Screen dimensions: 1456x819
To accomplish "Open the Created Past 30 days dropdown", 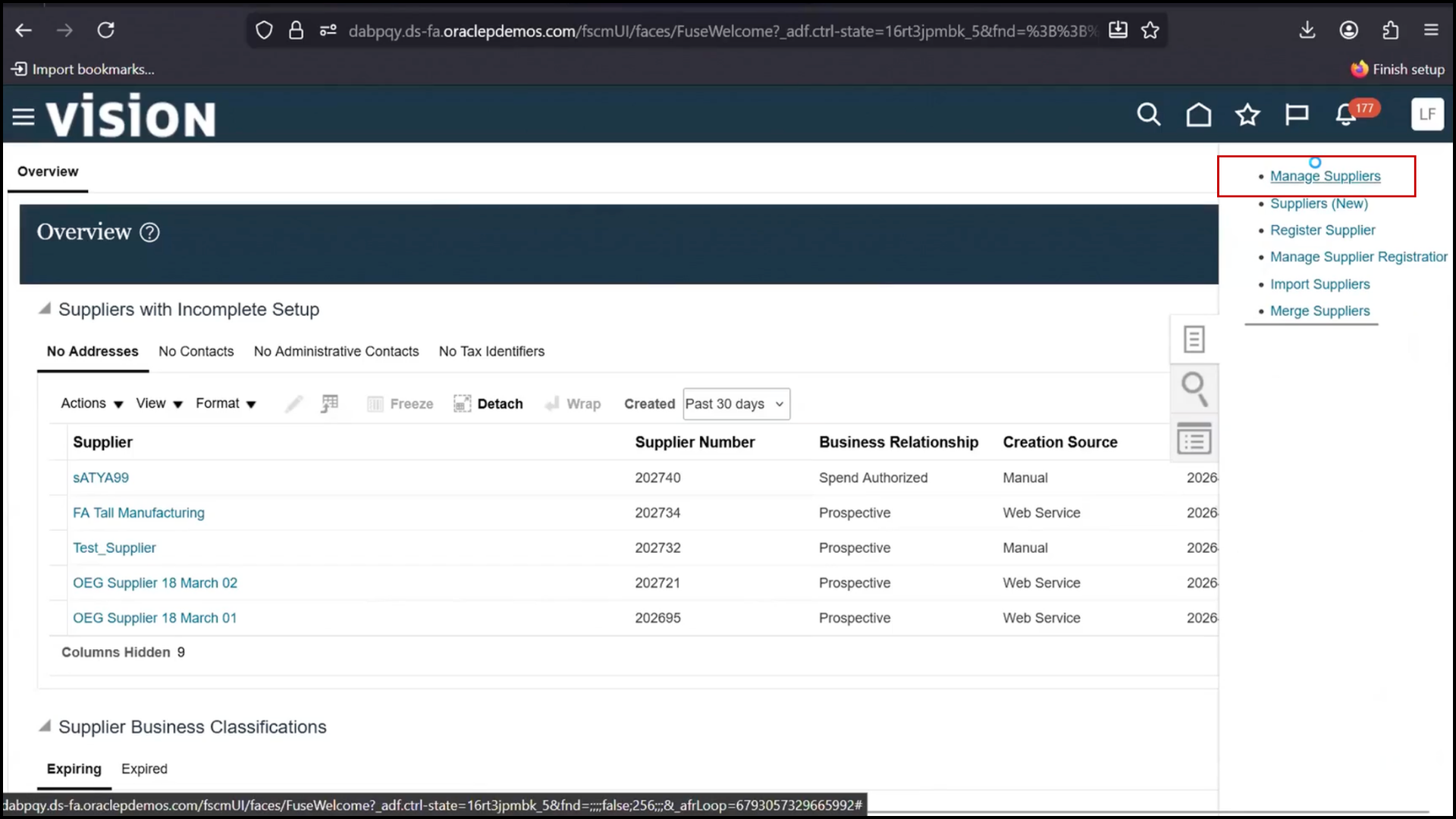I will coord(735,403).
